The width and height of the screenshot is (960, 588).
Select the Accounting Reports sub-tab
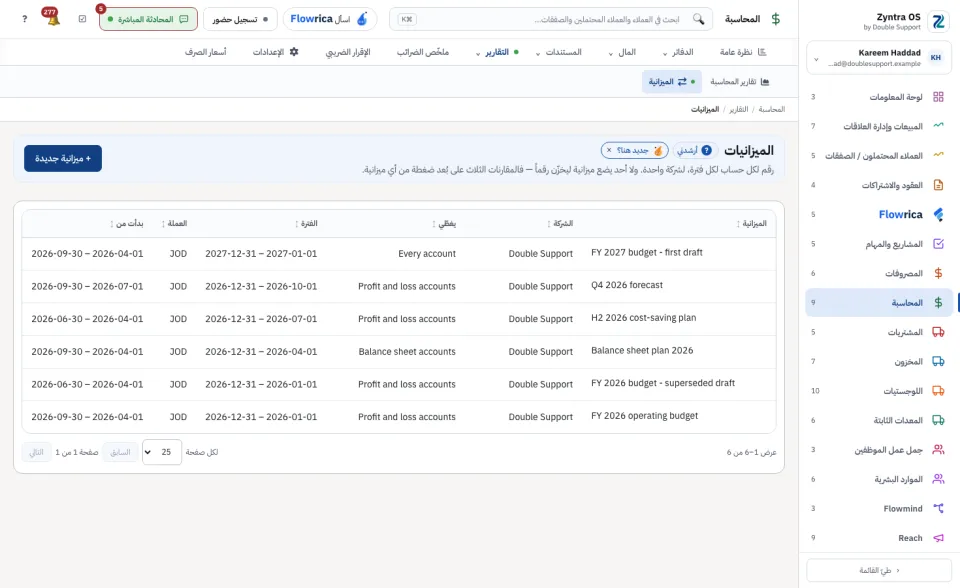point(740,81)
